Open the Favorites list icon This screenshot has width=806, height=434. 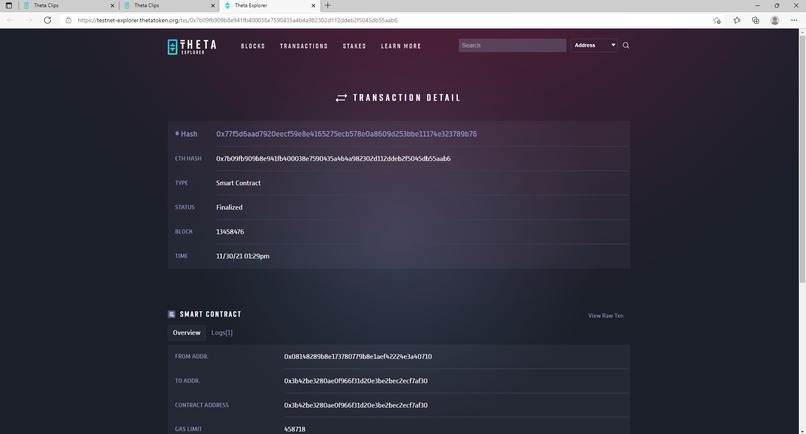pyautogui.click(x=737, y=20)
